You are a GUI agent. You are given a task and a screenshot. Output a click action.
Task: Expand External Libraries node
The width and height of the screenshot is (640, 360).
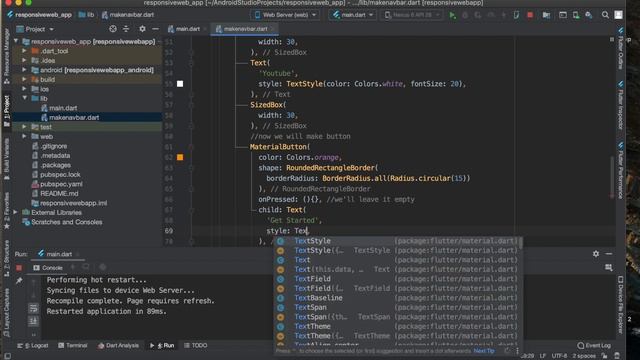coord(16,212)
